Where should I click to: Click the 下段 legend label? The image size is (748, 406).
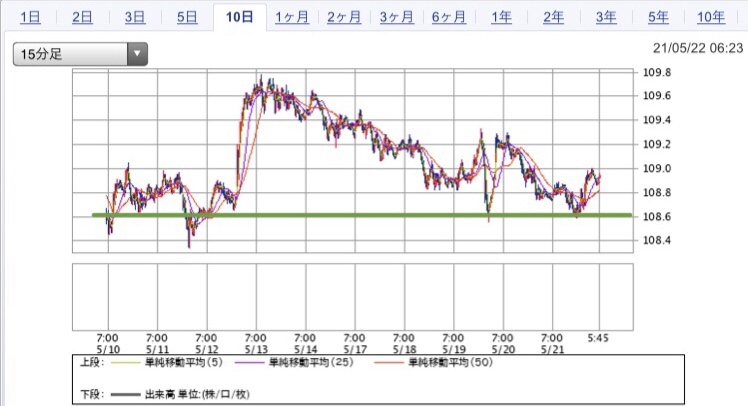(92, 395)
